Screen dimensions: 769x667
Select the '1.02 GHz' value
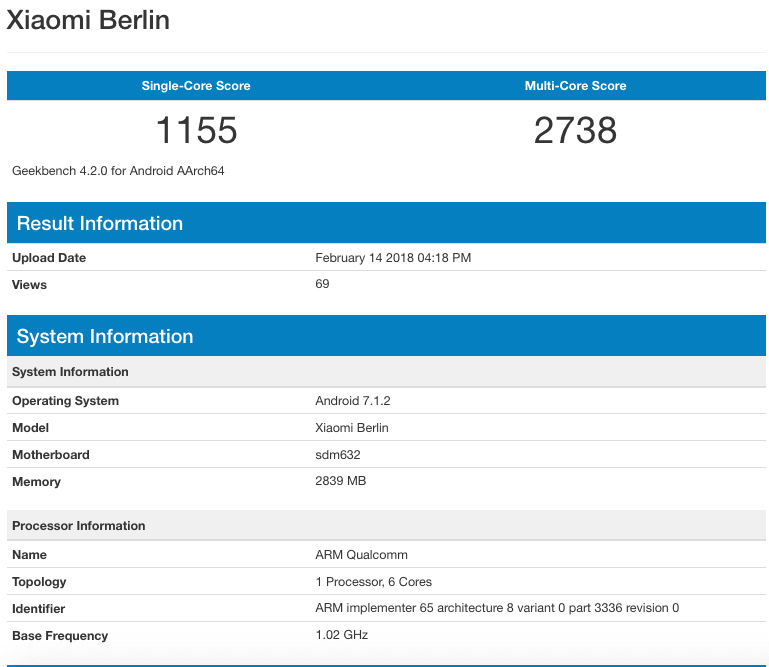point(342,635)
